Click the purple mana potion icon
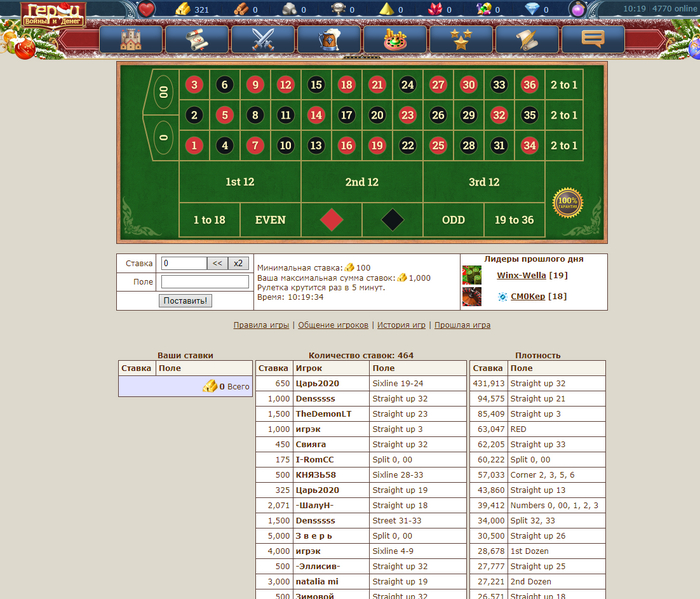Image resolution: width=700 pixels, height=599 pixels. [x=578, y=9]
